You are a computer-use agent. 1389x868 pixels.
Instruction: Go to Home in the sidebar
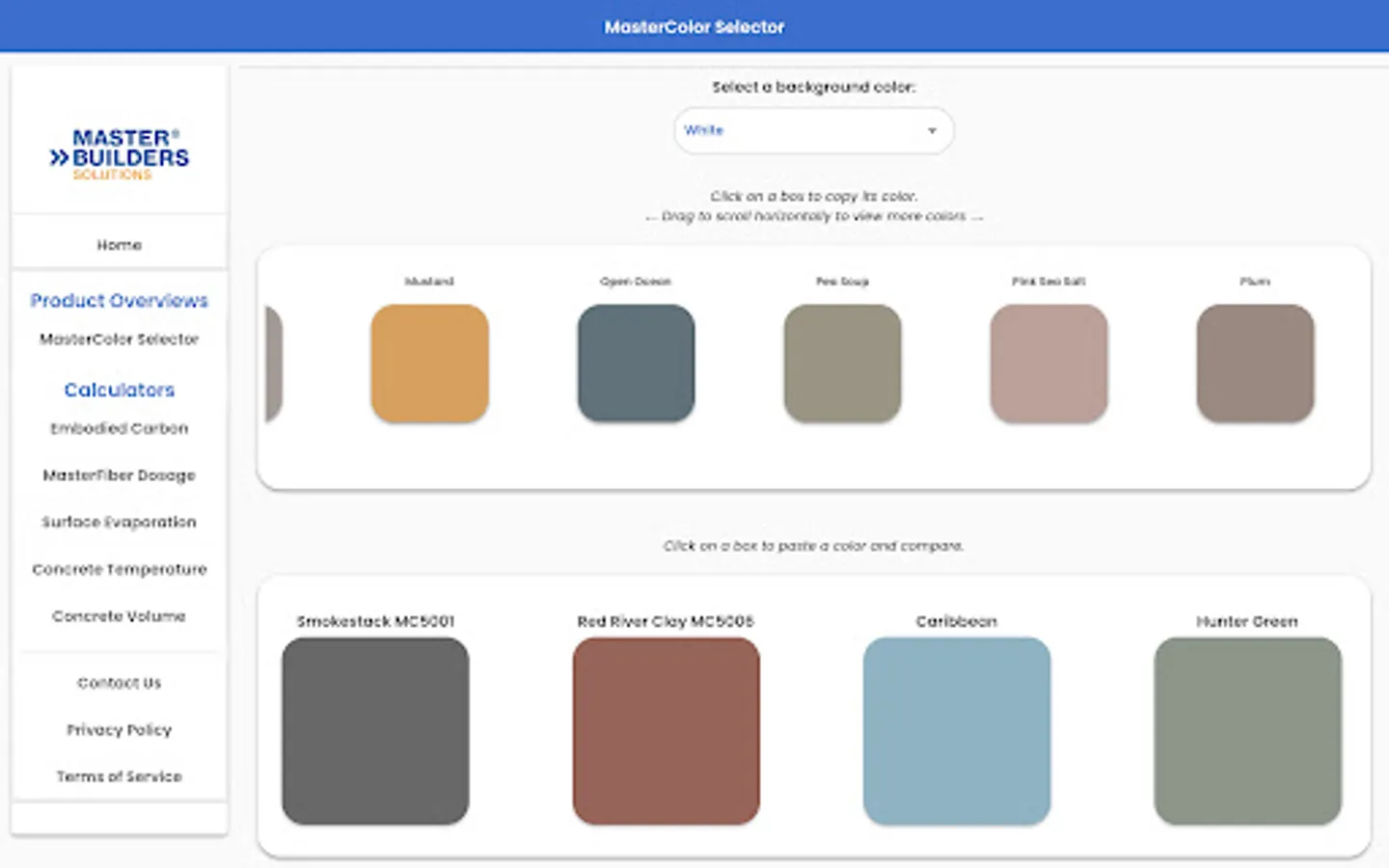(x=120, y=245)
